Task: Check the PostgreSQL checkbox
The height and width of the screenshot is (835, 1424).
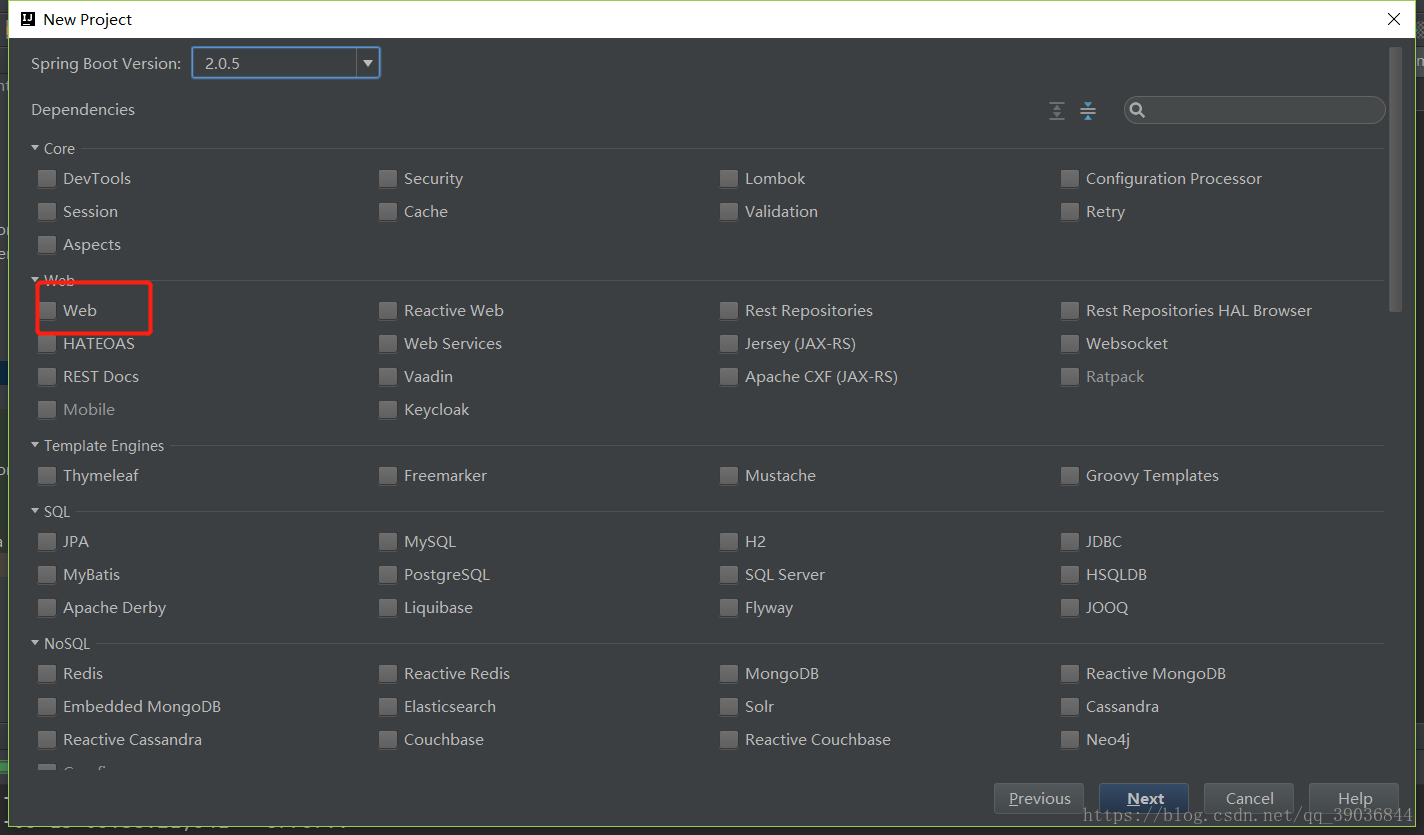Action: (x=388, y=575)
